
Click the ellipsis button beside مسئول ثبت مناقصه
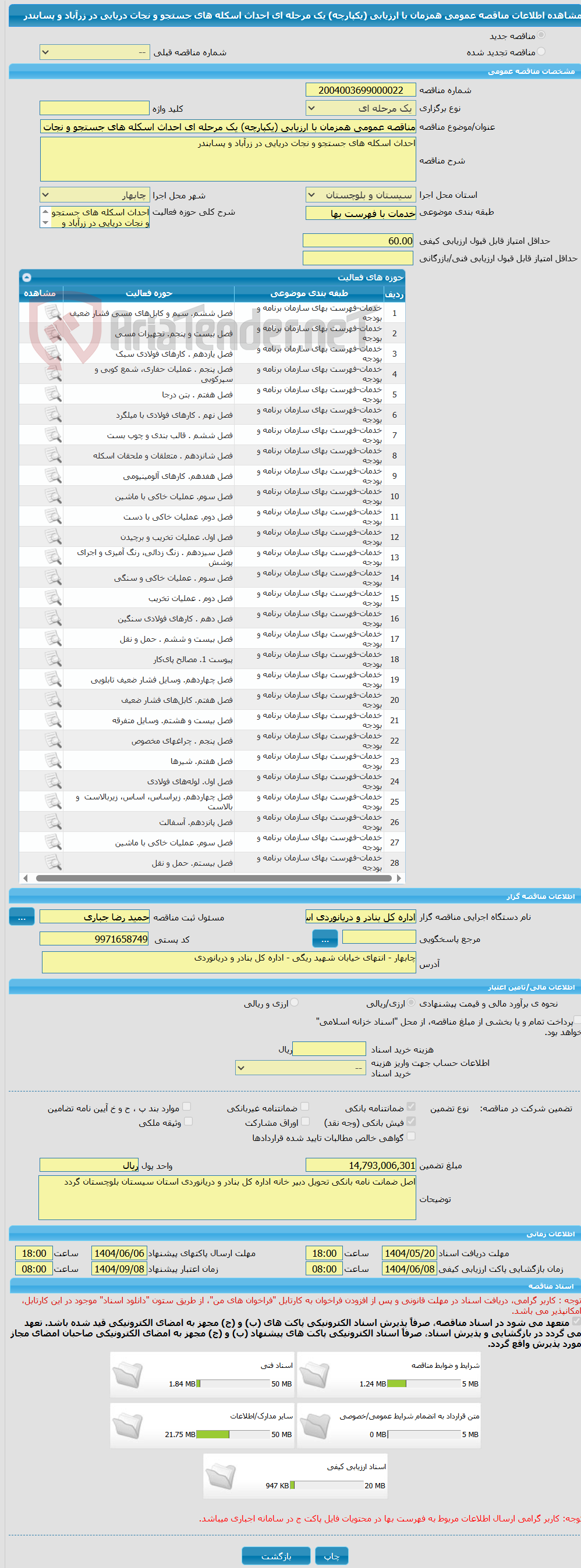point(22,917)
